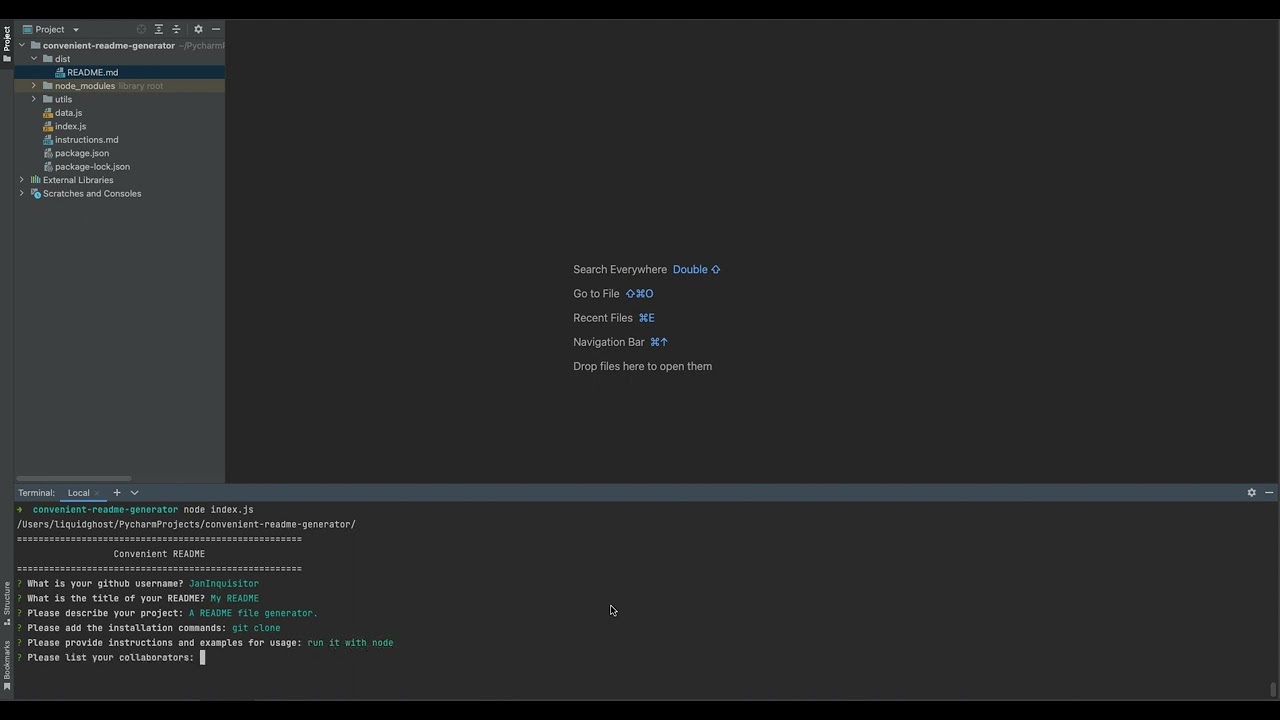Click the JanInquisitor username answer text
This screenshot has width=1280, height=720.
coord(224,584)
